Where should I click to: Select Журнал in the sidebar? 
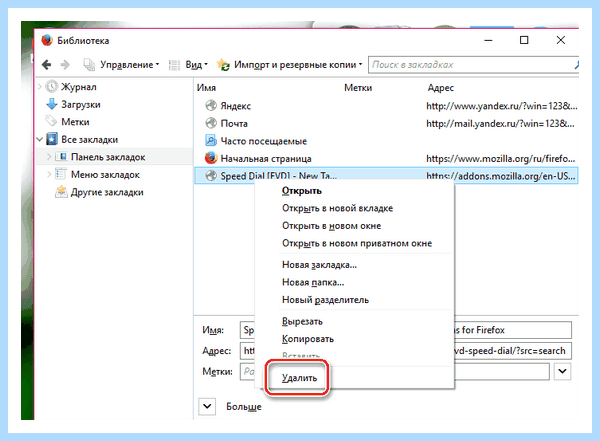pos(79,87)
